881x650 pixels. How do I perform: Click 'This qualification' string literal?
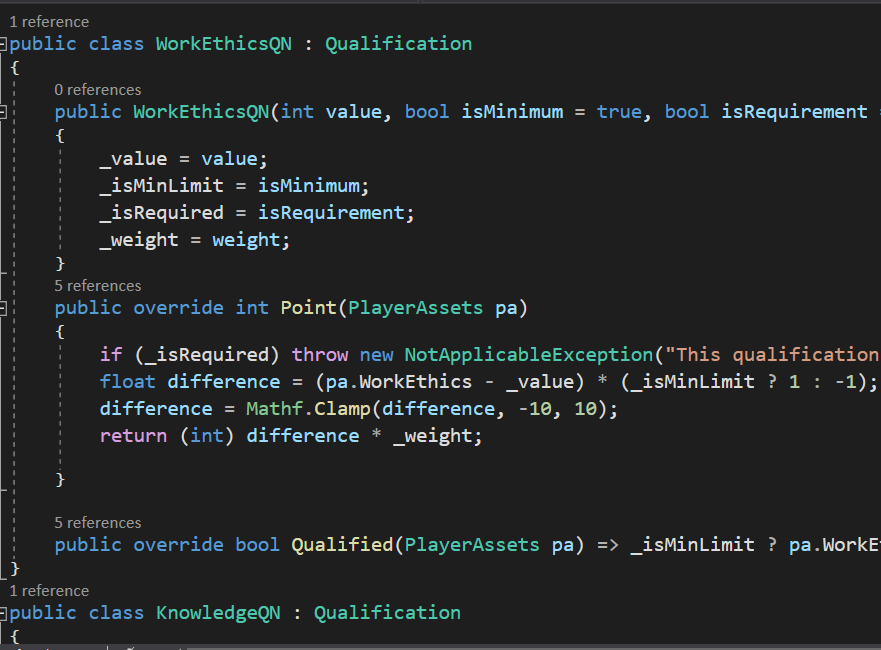pyautogui.click(x=772, y=355)
